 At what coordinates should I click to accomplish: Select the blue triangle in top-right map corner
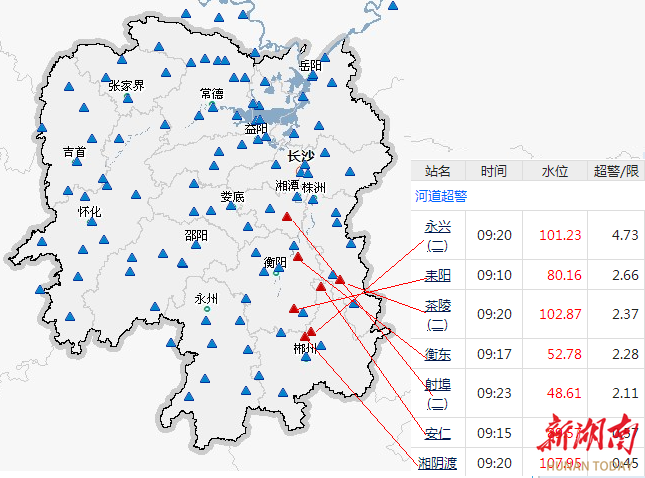click(393, 5)
